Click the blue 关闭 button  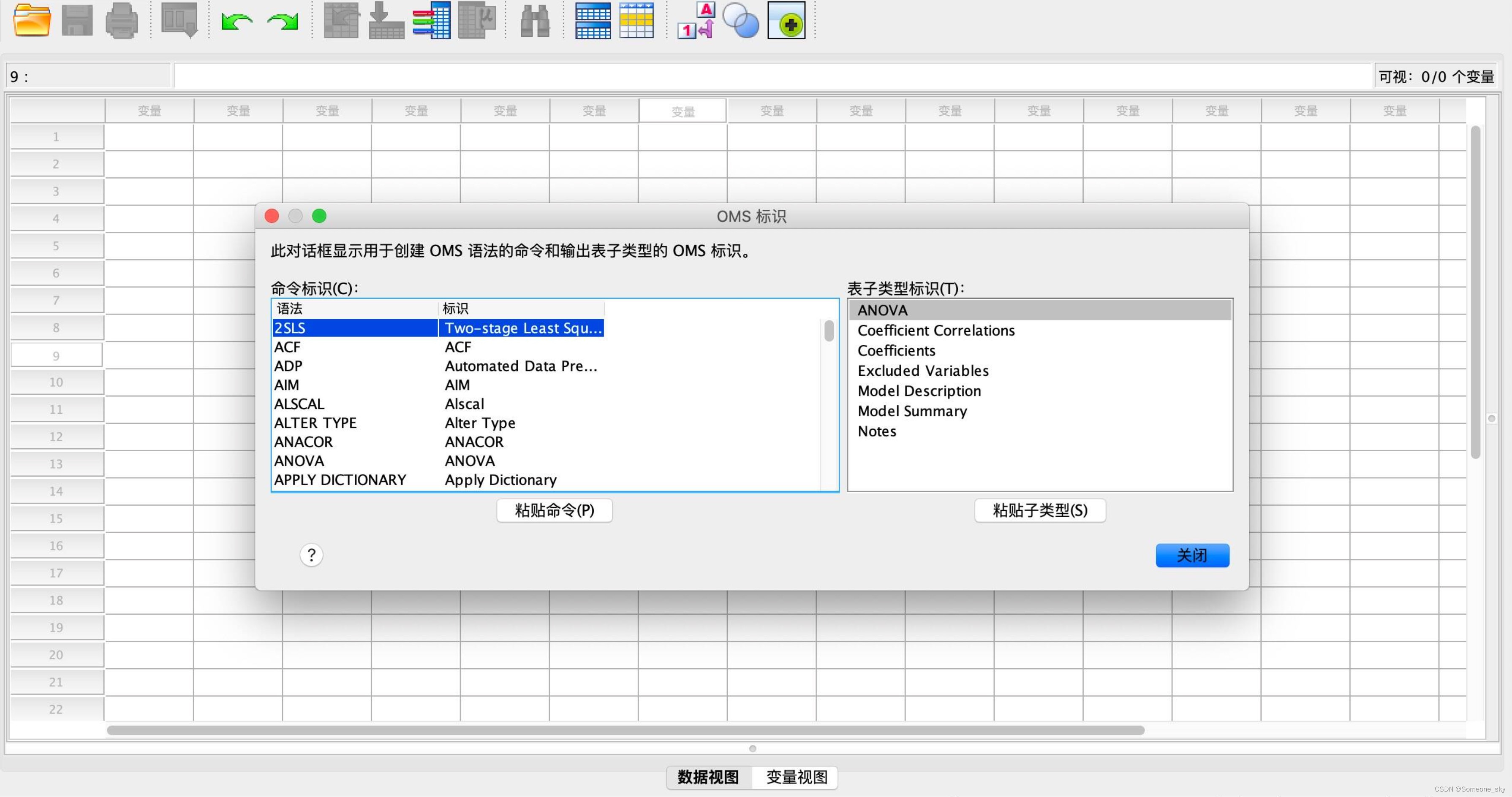click(x=1191, y=555)
